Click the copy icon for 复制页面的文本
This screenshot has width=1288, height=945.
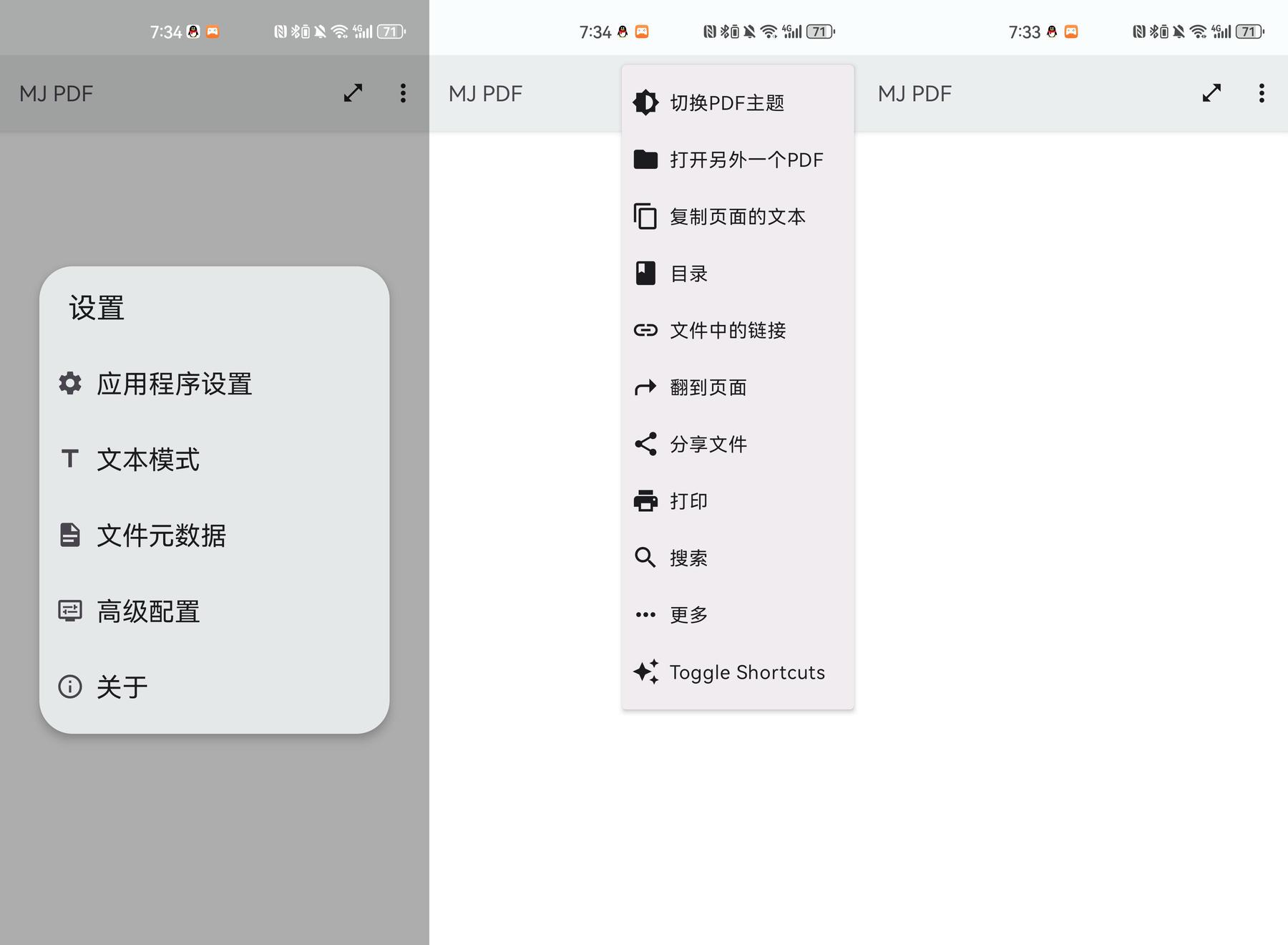tap(645, 216)
